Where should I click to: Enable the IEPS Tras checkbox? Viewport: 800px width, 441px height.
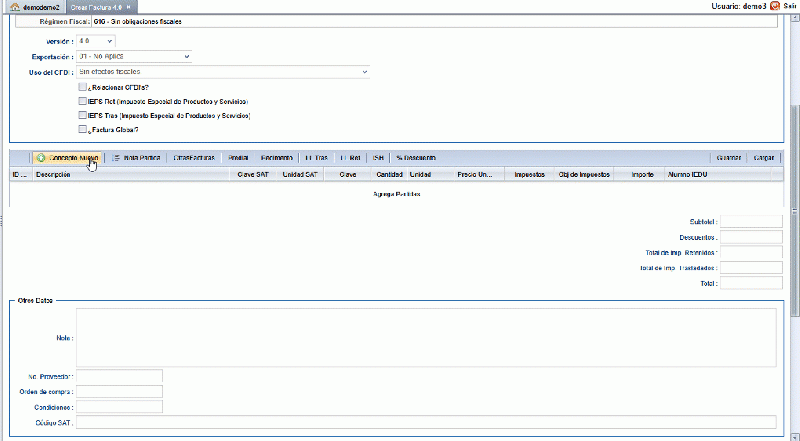click(83, 115)
